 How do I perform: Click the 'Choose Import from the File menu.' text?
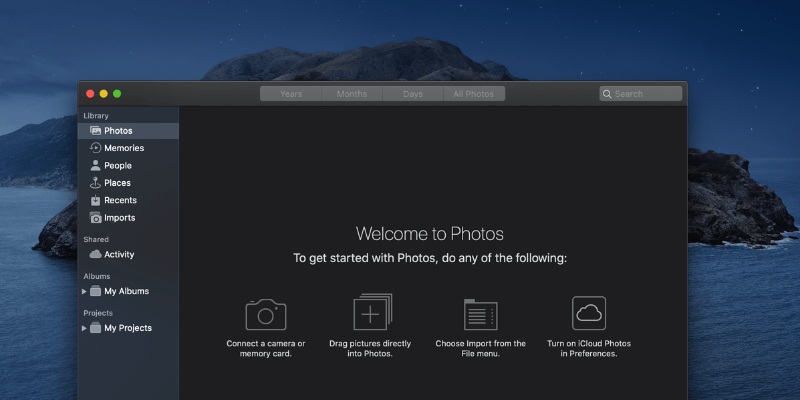[481, 348]
